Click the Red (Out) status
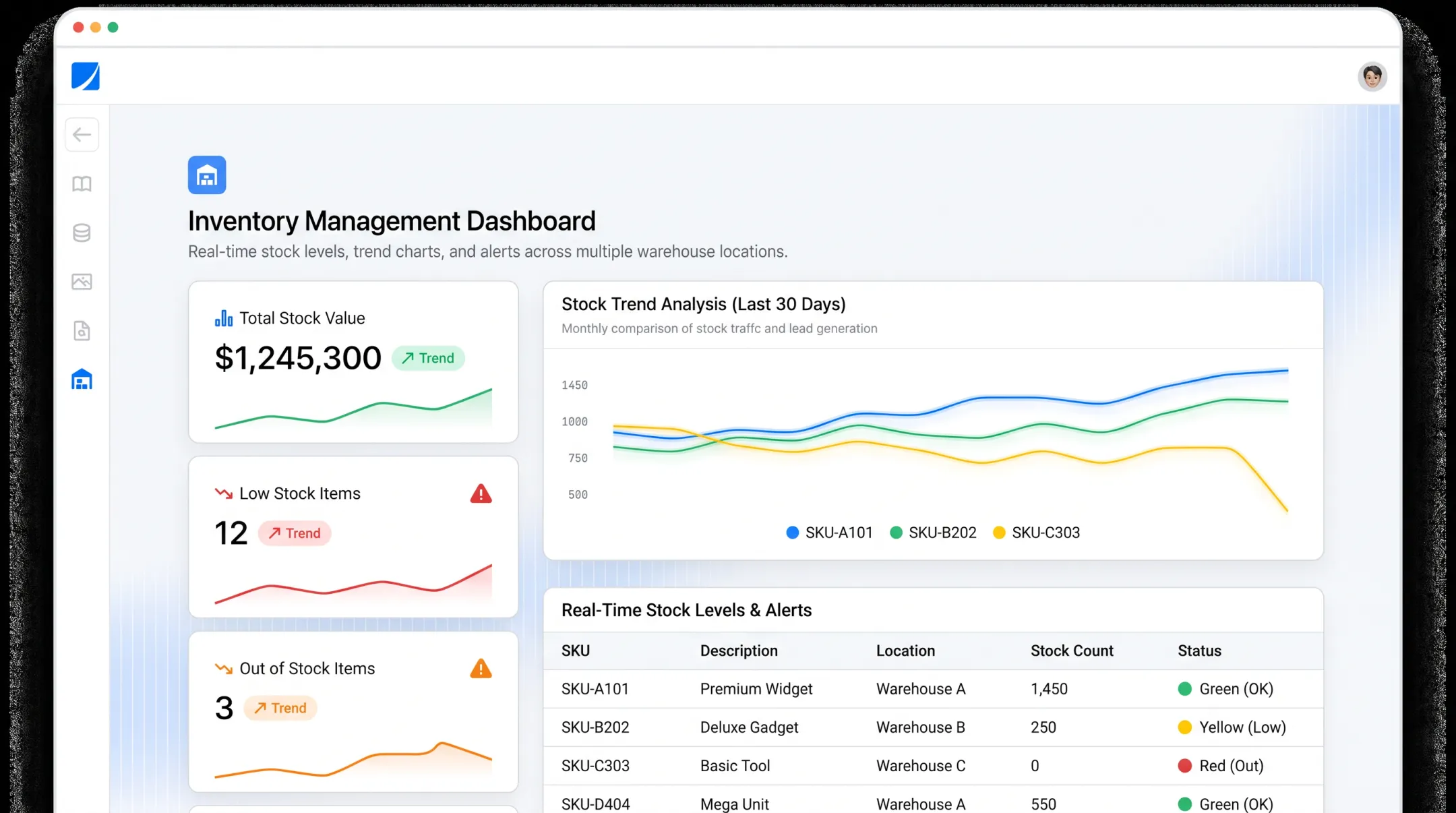The image size is (1456, 813). (1221, 766)
